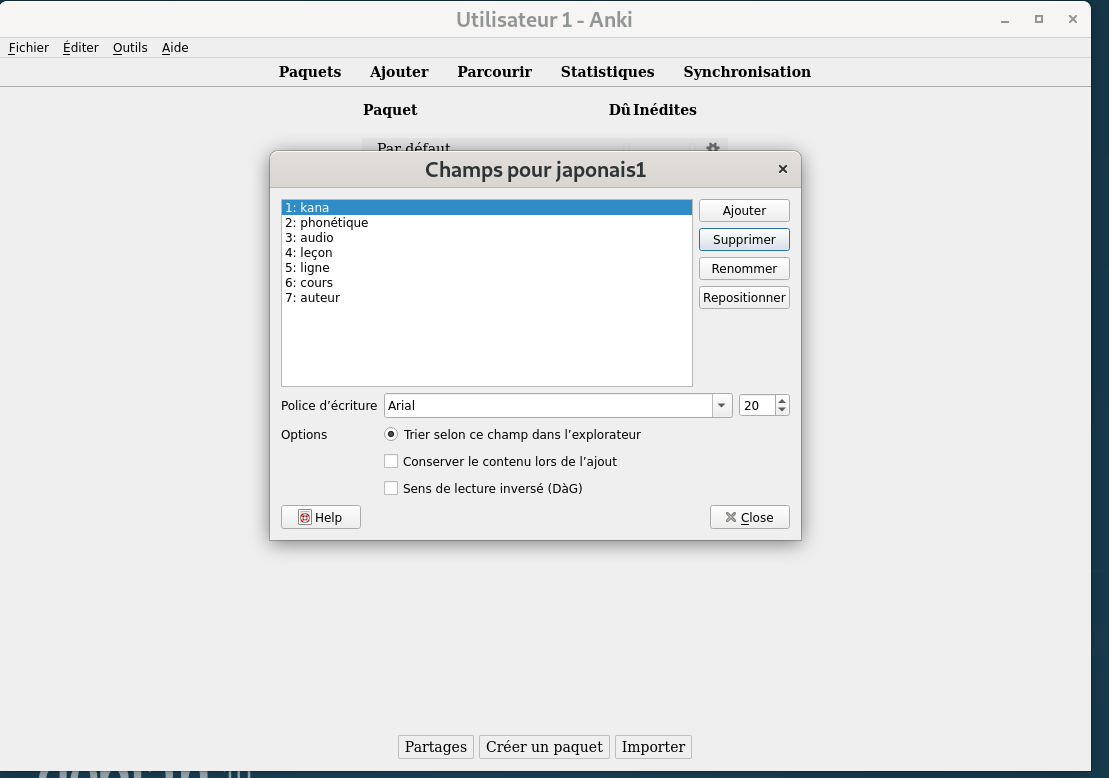This screenshot has height=778, width=1109.
Task: Click the lifebuoy Help icon button
Action: click(x=320, y=517)
